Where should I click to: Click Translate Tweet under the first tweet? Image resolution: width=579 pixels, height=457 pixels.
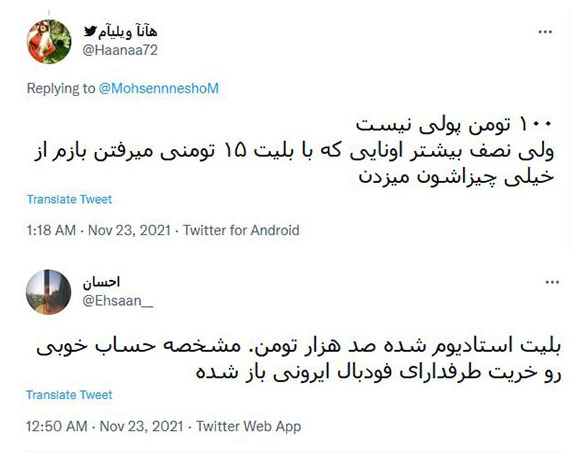pyautogui.click(x=69, y=199)
